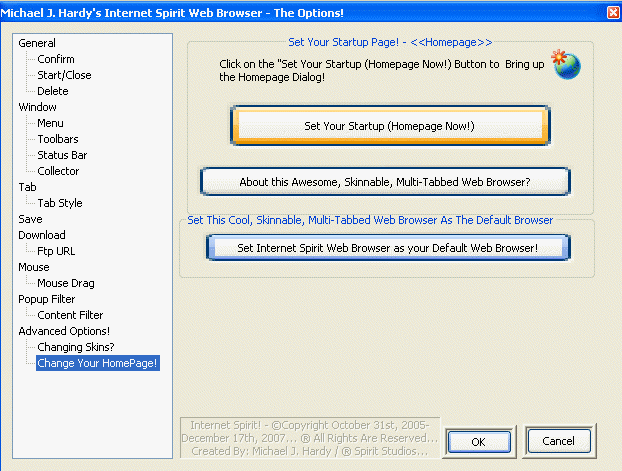Set Internet Spirit as Default Web Browser
Viewport: 622px width, 471px height.
pos(388,248)
